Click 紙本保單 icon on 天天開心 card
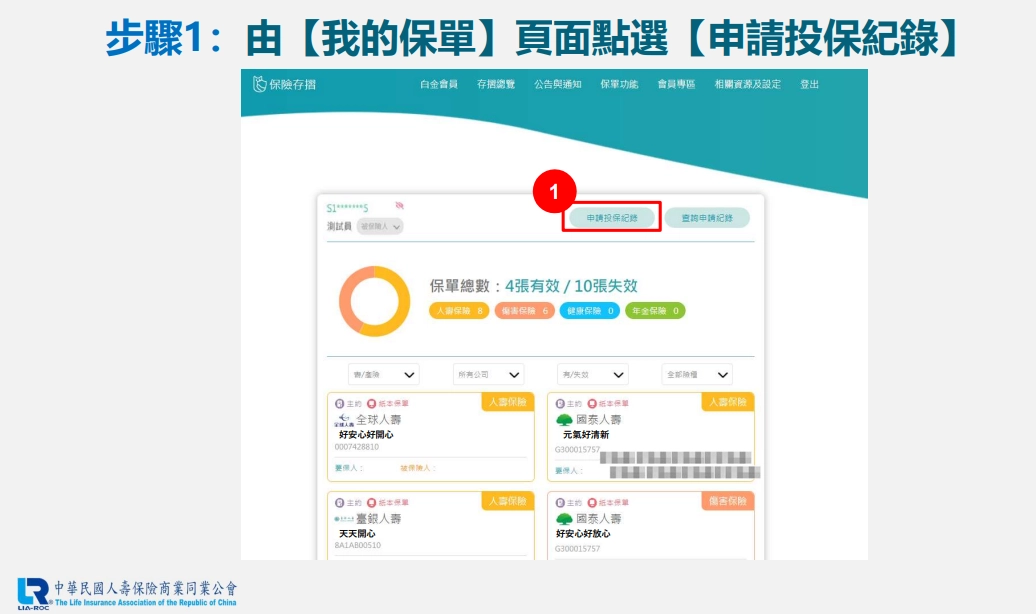The width and height of the screenshot is (1036, 614). coord(371,502)
